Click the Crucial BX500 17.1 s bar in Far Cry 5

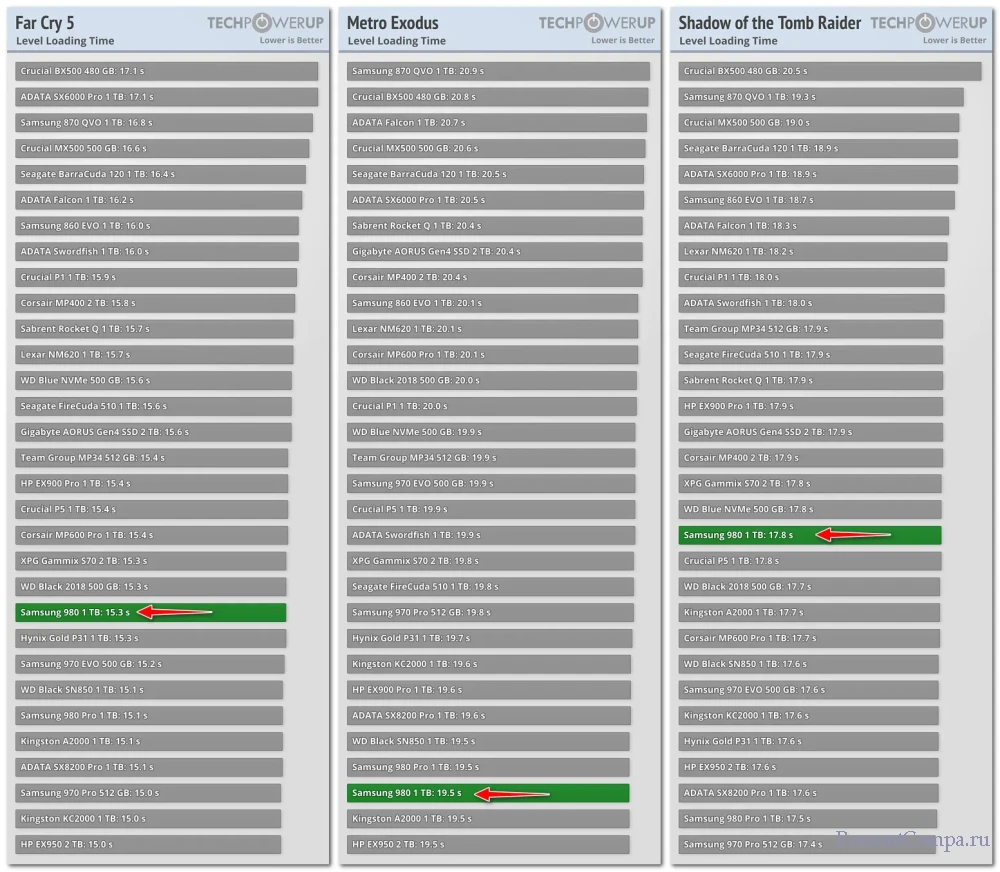click(166, 71)
